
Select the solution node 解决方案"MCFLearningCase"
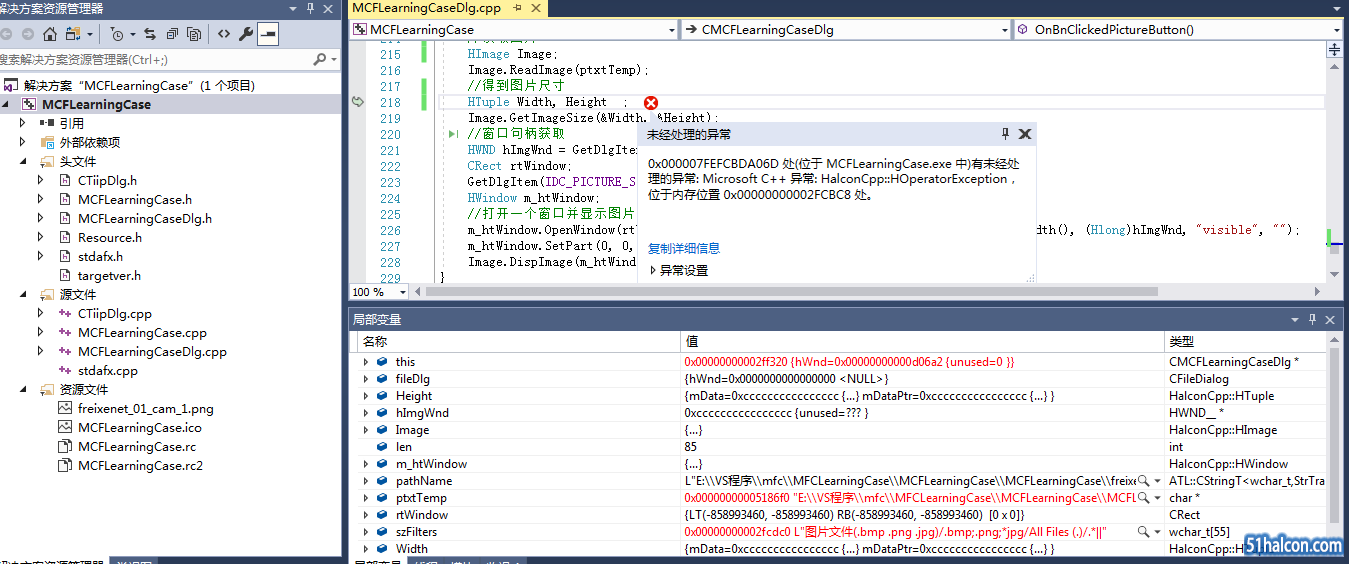tap(139, 86)
